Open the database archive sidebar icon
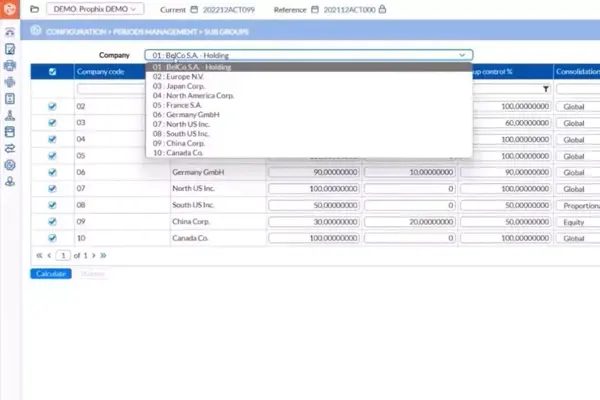600x400 pixels. (x=10, y=132)
